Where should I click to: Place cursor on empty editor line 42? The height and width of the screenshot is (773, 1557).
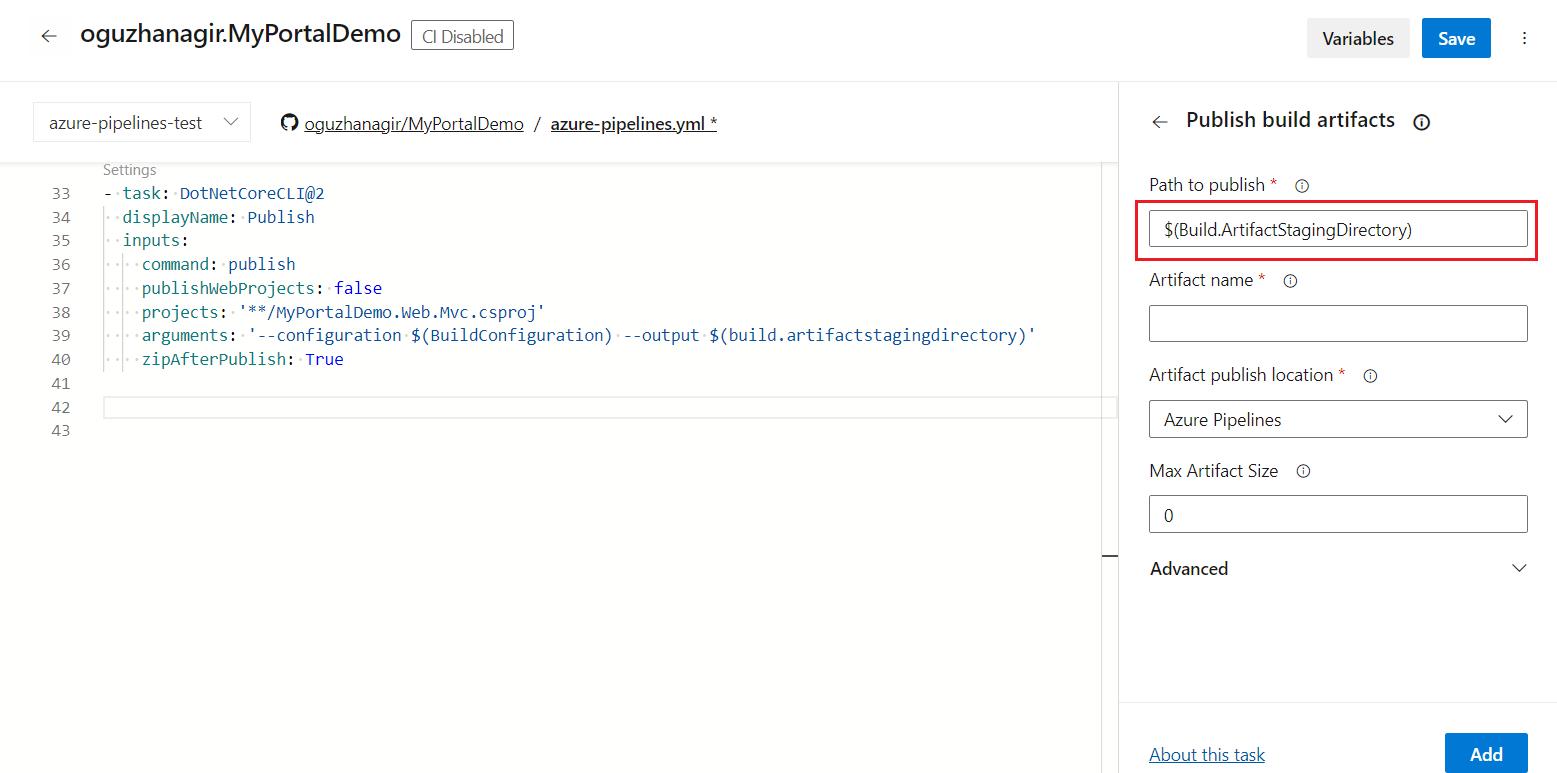click(609, 407)
